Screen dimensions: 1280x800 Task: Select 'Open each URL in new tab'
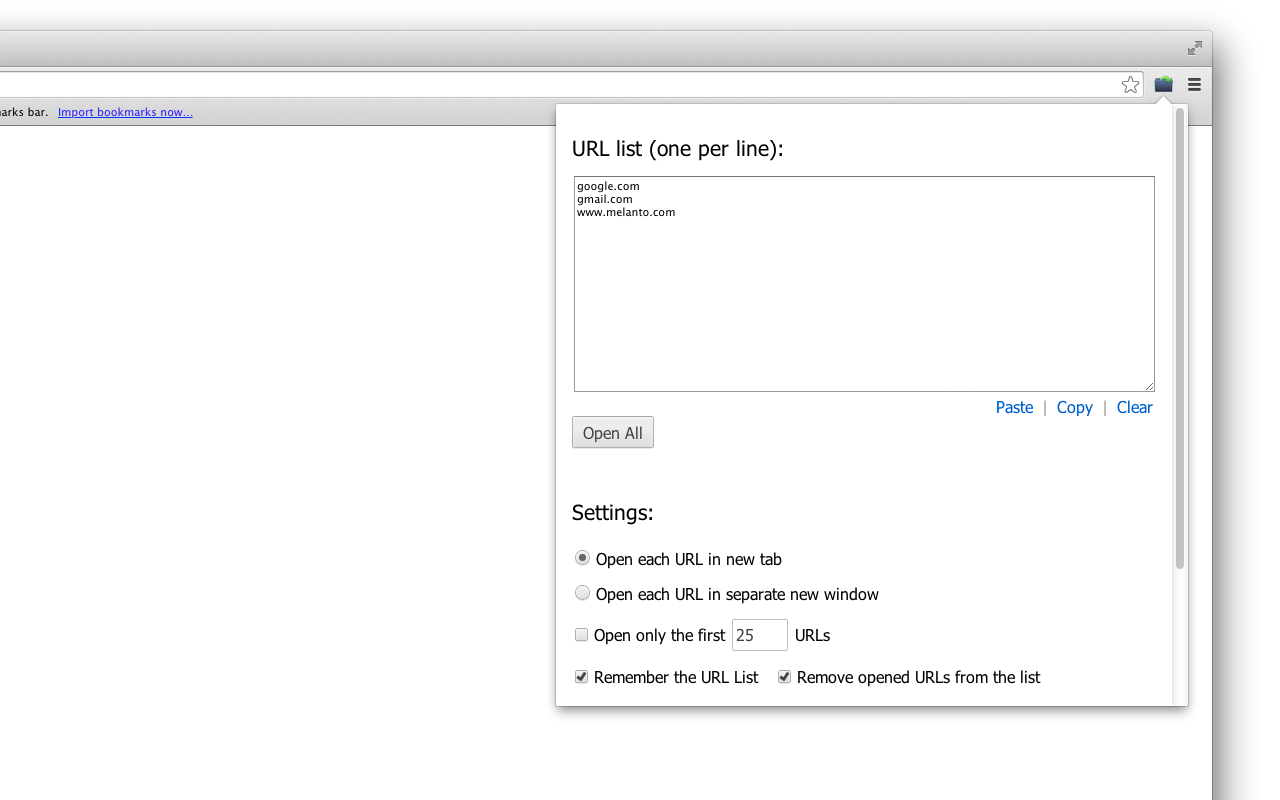pos(582,558)
